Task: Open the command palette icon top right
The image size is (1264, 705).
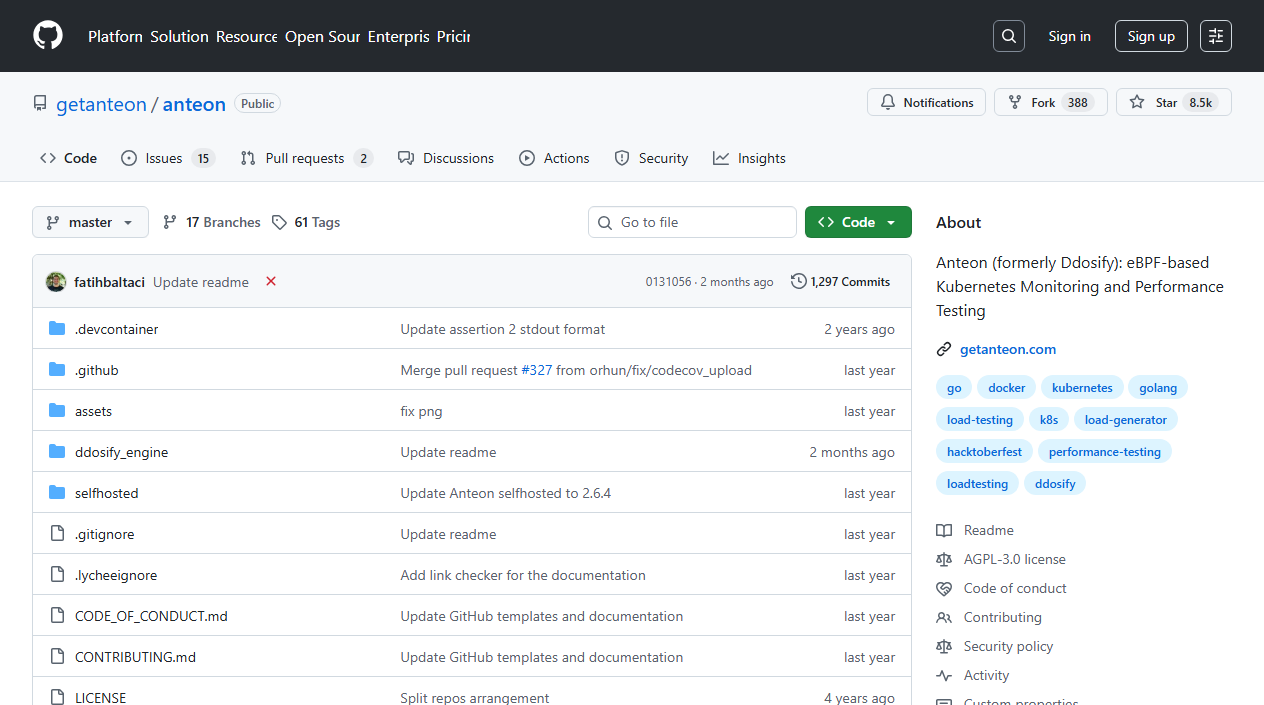Action: [x=1215, y=35]
